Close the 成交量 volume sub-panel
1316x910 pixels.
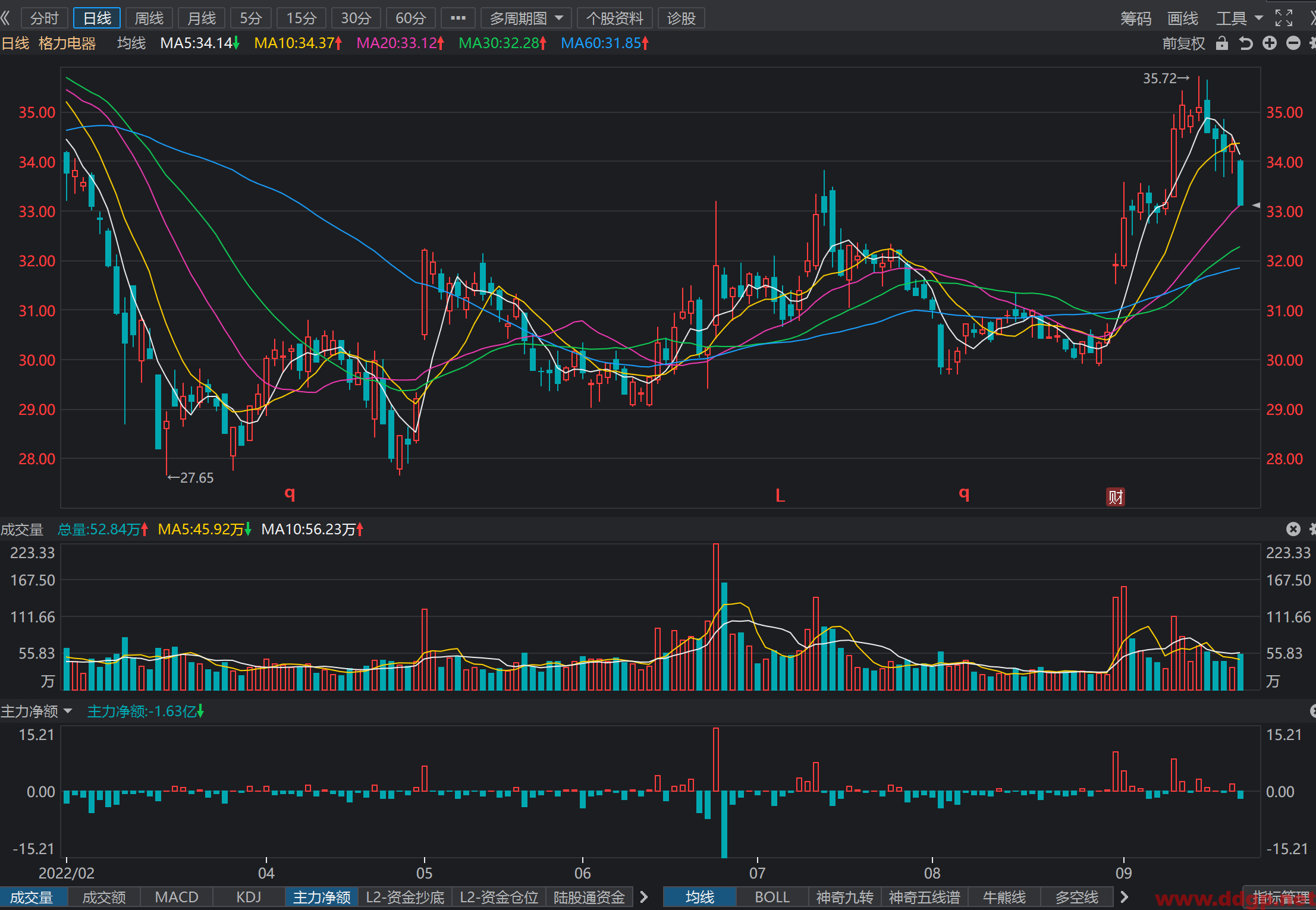[1293, 529]
